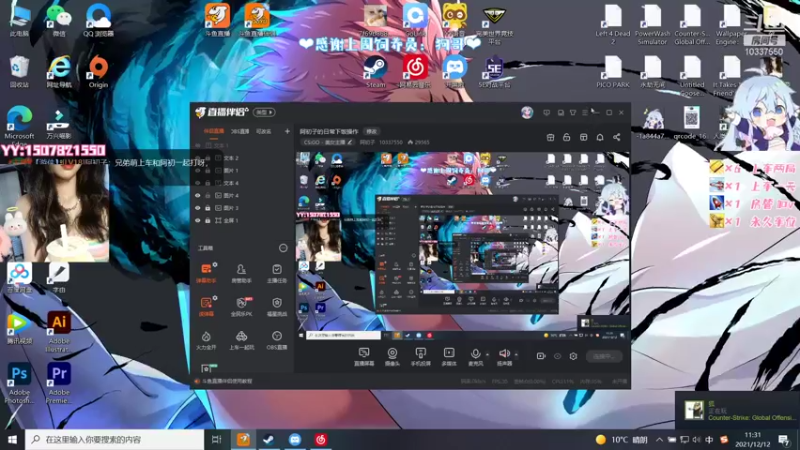The height and width of the screenshot is (450, 800).
Task: Open the OBS直播 tool in toolbox
Action: tap(277, 340)
